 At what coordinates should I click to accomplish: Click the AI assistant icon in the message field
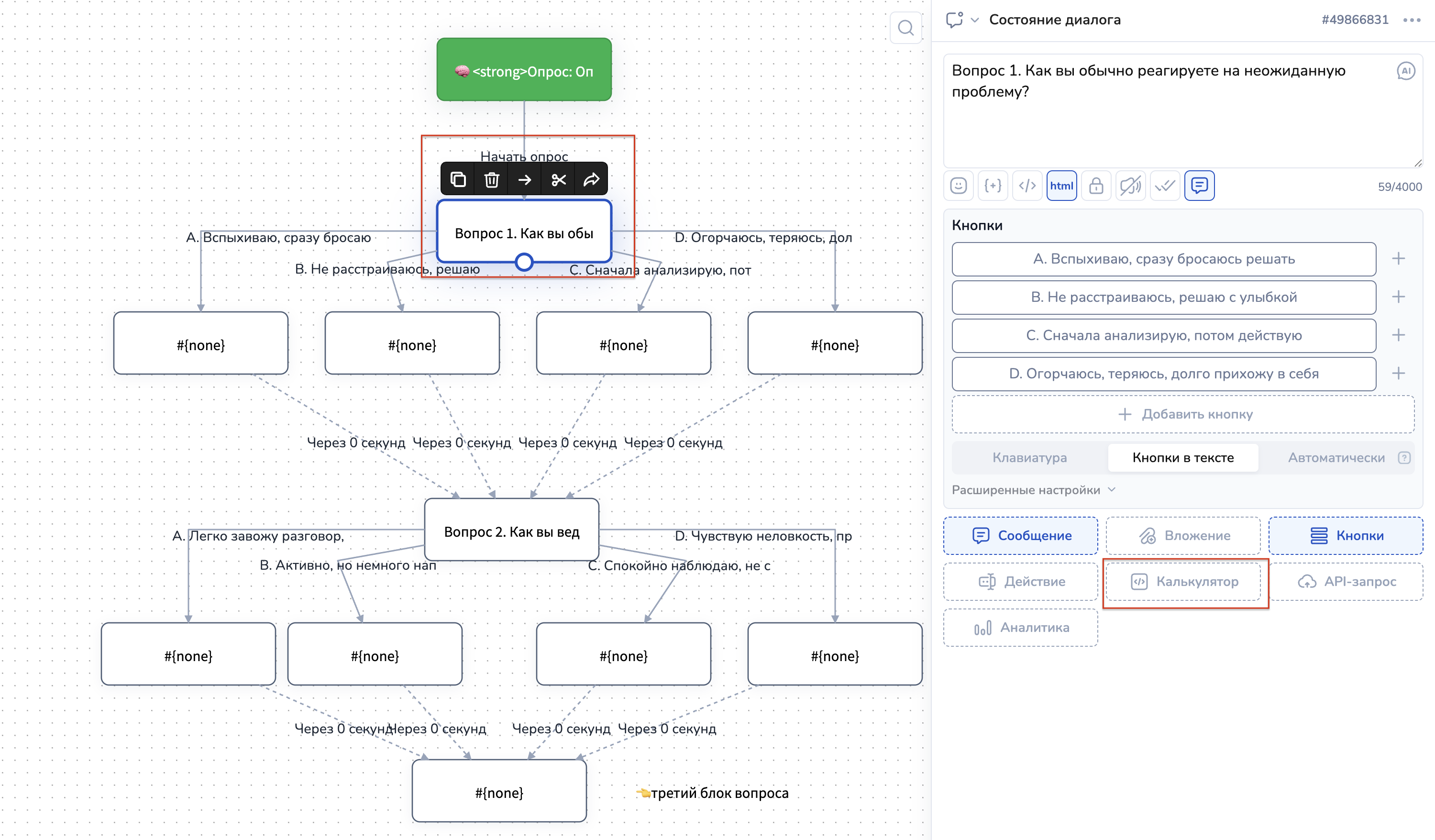coord(1405,71)
